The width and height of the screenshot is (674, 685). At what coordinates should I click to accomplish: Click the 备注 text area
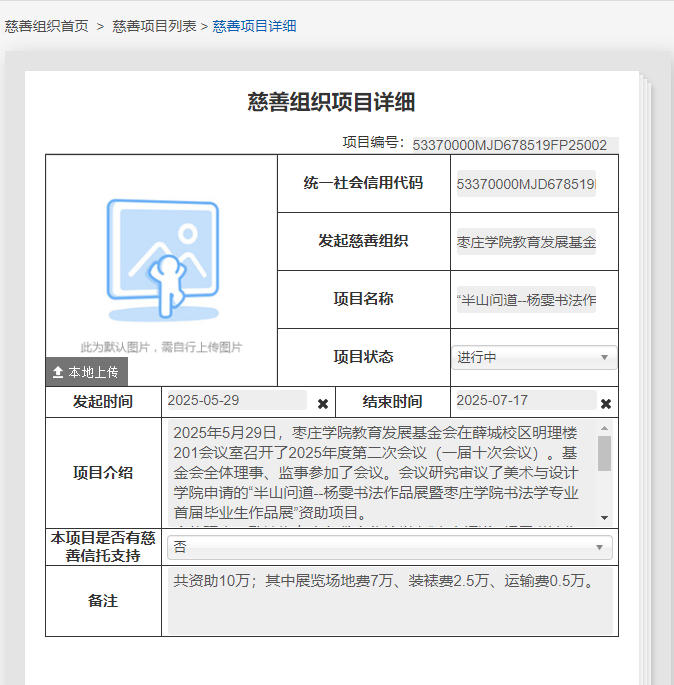[391, 601]
